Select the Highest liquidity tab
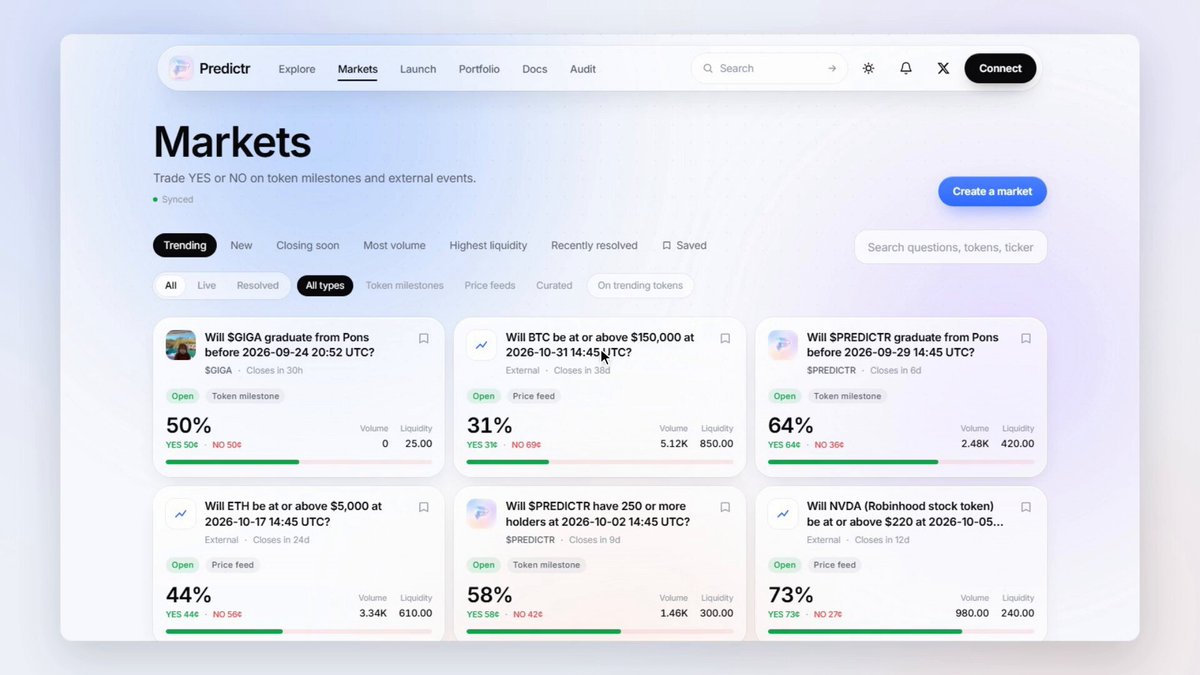This screenshot has width=1200, height=675. point(488,245)
